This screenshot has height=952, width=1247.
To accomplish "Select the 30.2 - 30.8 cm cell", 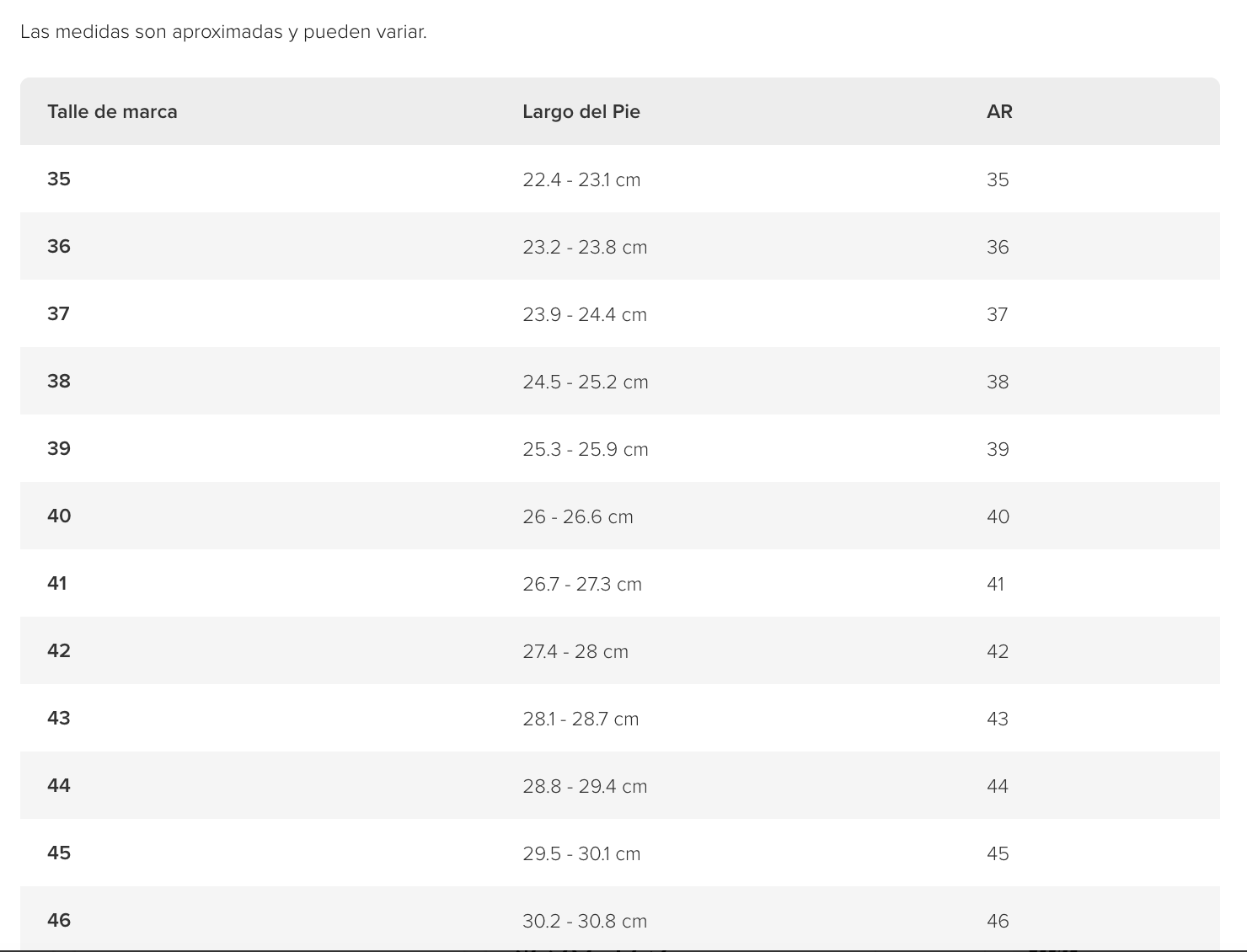I will click(585, 921).
